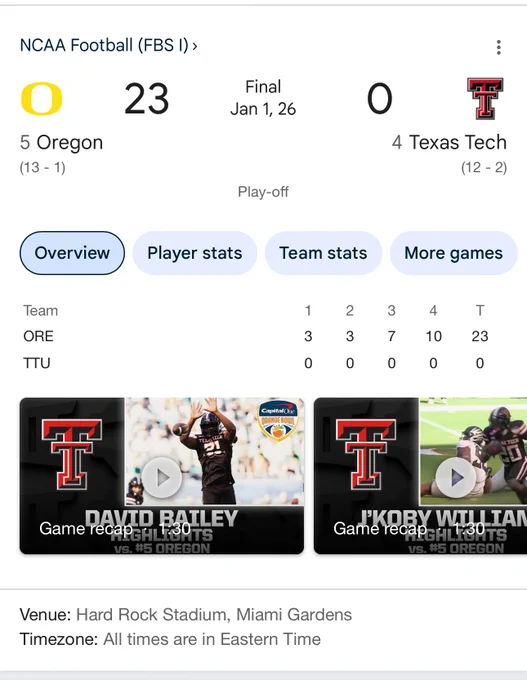527x680 pixels.
Task: Click the Texas Tech logo beside the score
Action: coord(485,98)
